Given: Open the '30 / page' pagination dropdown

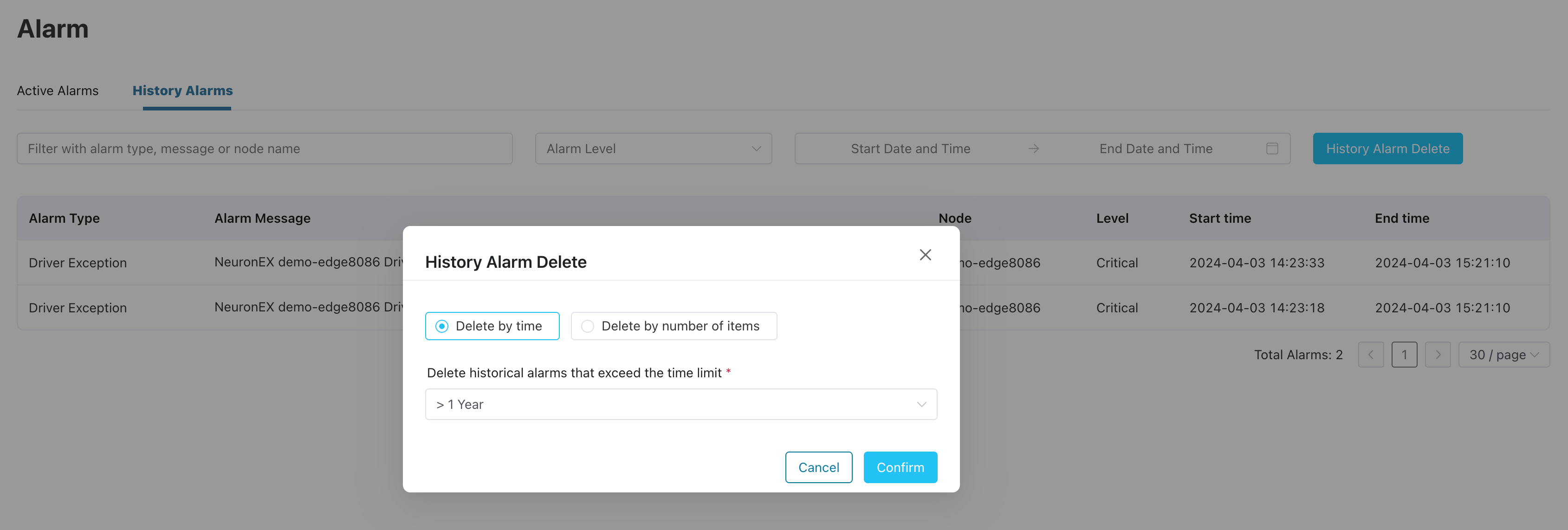Looking at the screenshot, I should [1503, 354].
